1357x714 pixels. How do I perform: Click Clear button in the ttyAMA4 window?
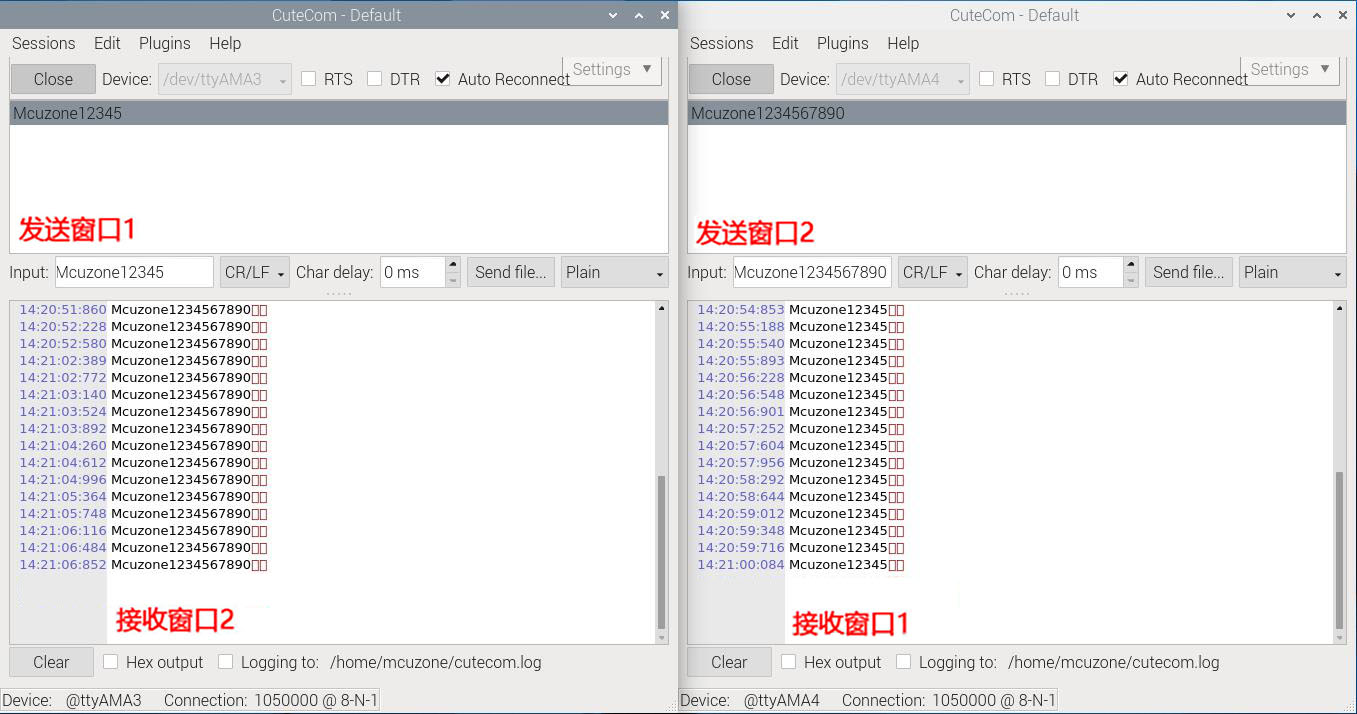click(729, 662)
